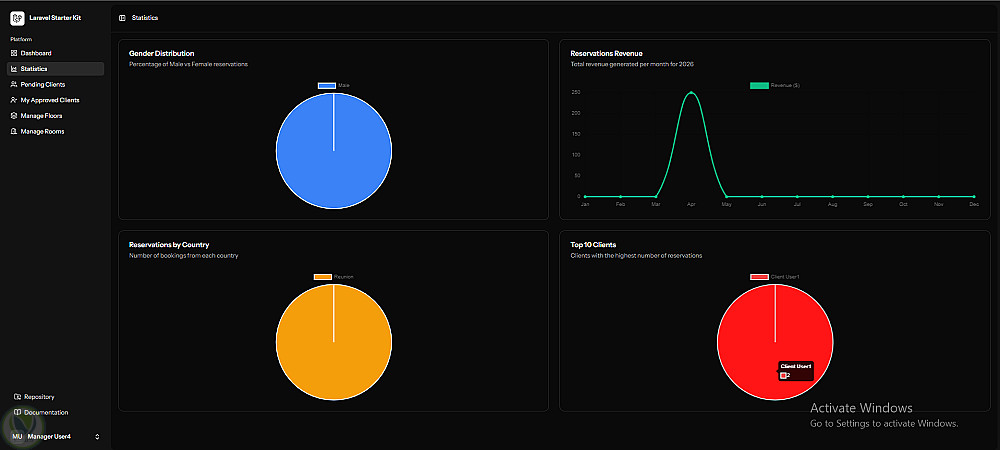Toggle the Reunion legend entry
The image size is (1000, 450).
point(334,277)
